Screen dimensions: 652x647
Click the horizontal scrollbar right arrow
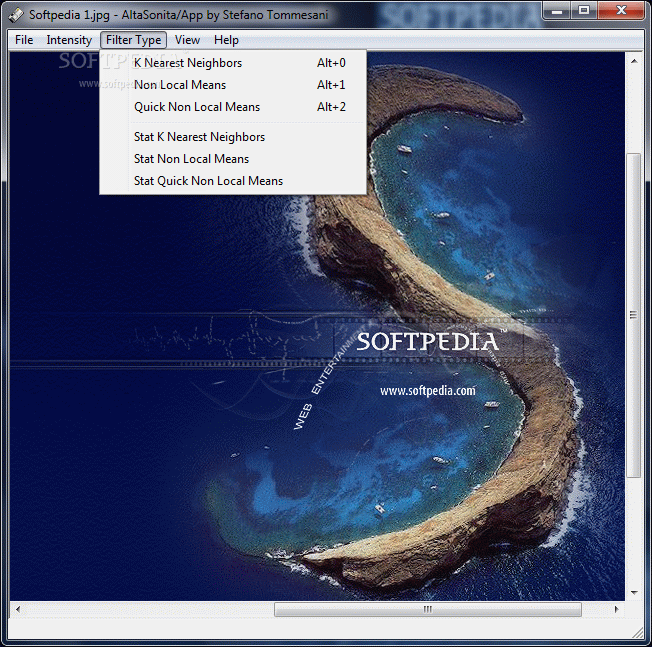[x=617, y=610]
